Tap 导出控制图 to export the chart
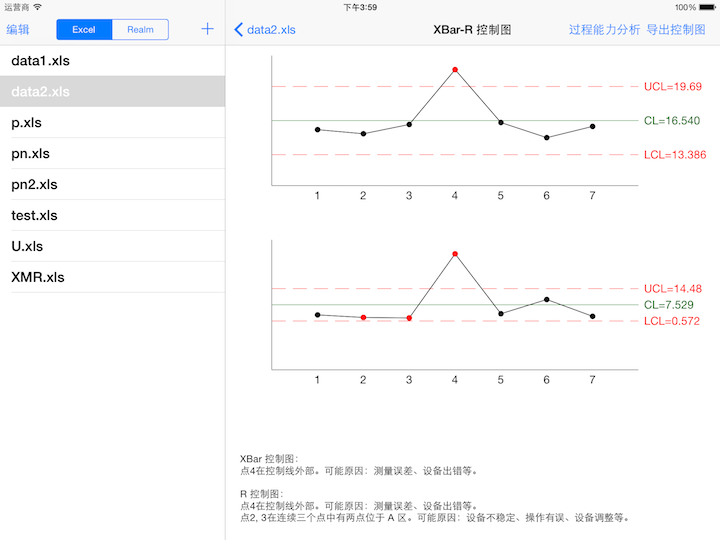This screenshot has height=540, width=720. point(676,30)
